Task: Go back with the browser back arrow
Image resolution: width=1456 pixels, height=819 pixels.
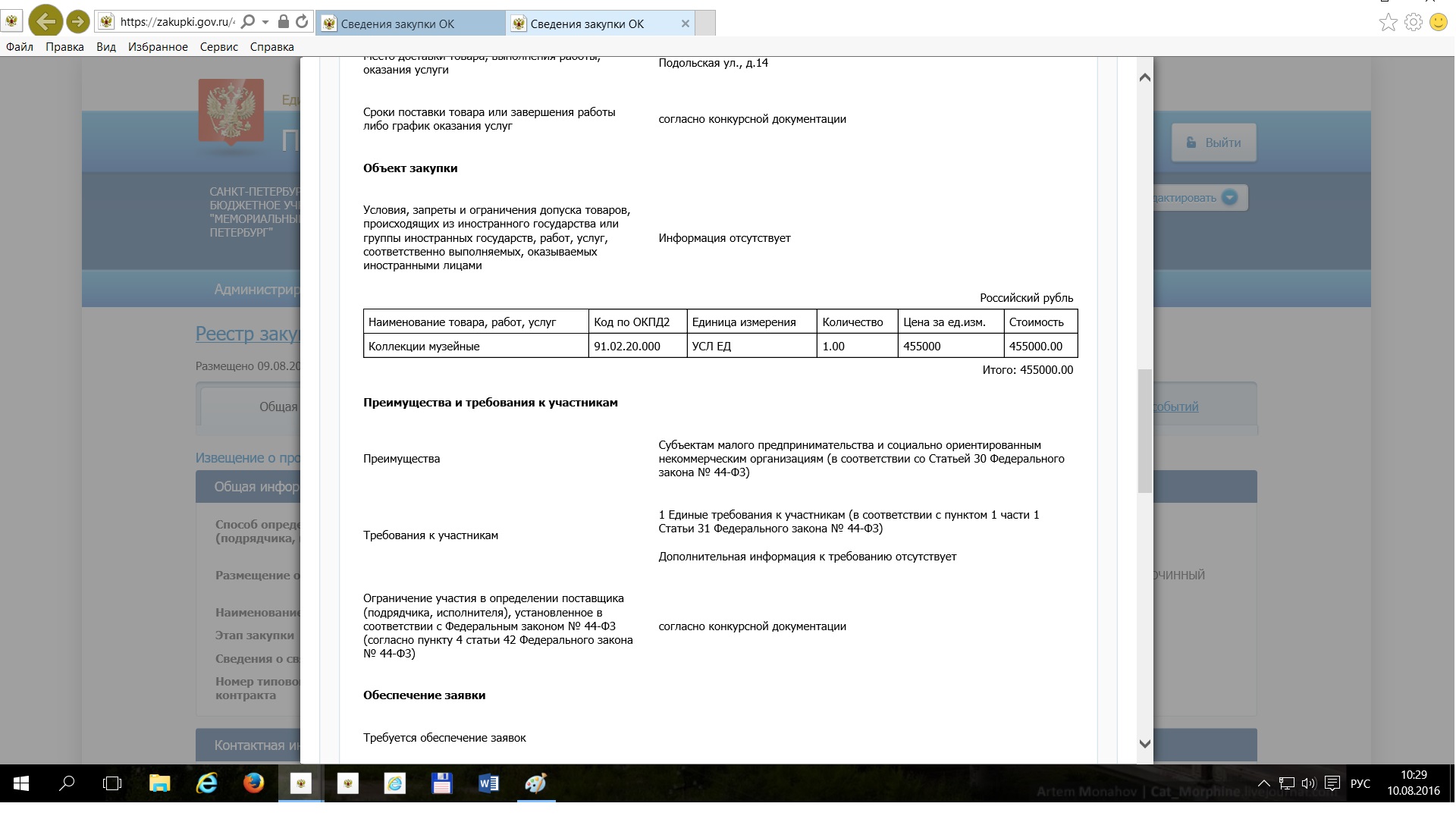Action: [45, 21]
